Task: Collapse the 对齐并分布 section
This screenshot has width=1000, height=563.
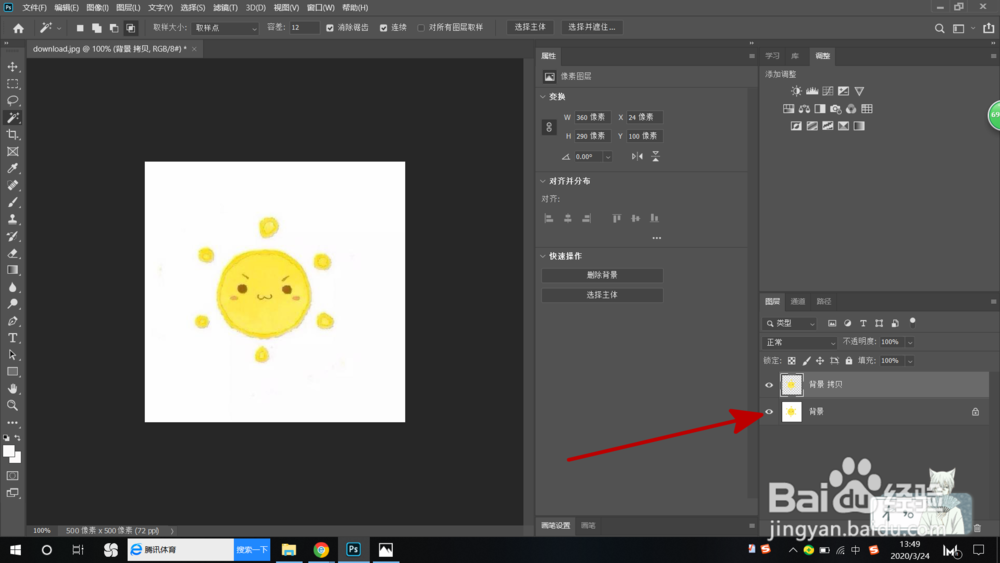Action: pyautogui.click(x=543, y=181)
